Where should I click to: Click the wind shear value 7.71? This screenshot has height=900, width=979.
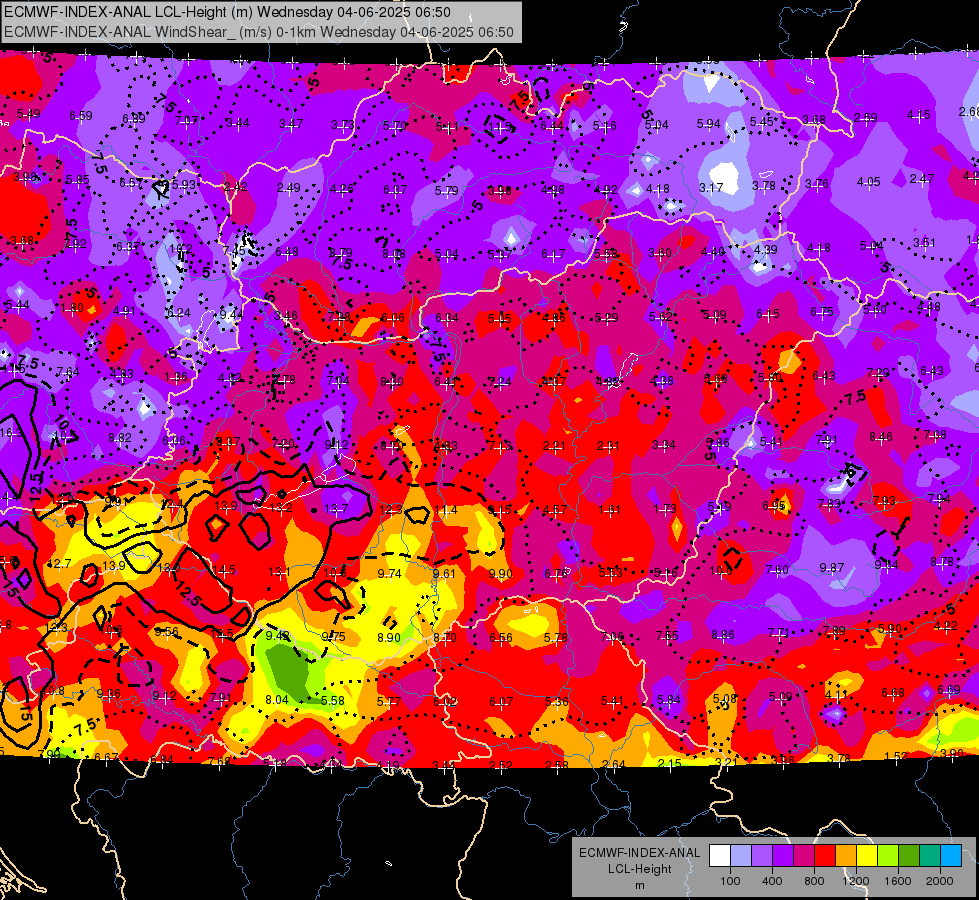tap(779, 633)
